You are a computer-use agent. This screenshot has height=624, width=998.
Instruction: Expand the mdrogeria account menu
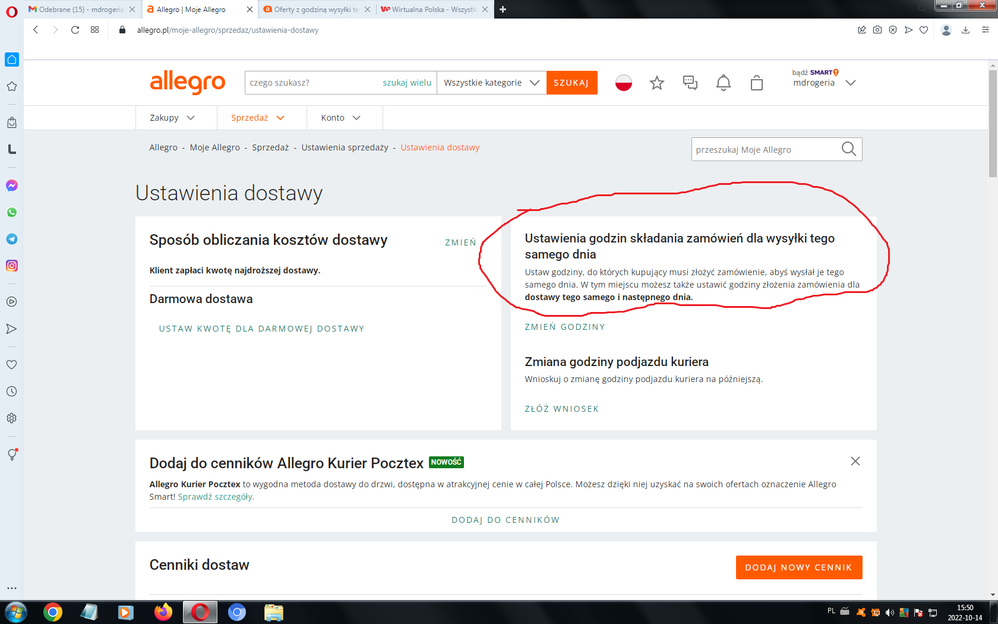tap(824, 83)
